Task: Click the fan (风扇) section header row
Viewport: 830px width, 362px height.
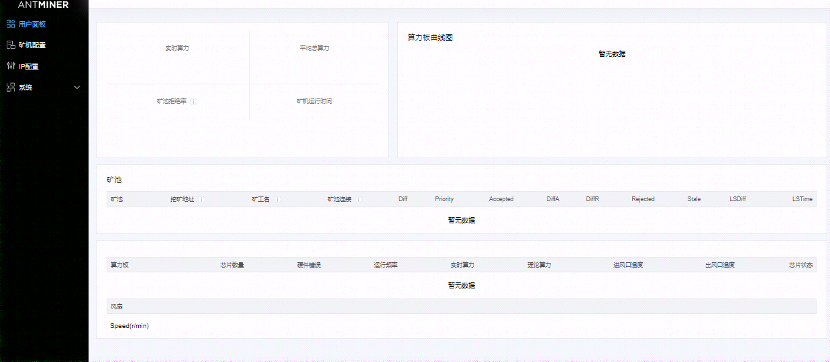Action: 462,306
